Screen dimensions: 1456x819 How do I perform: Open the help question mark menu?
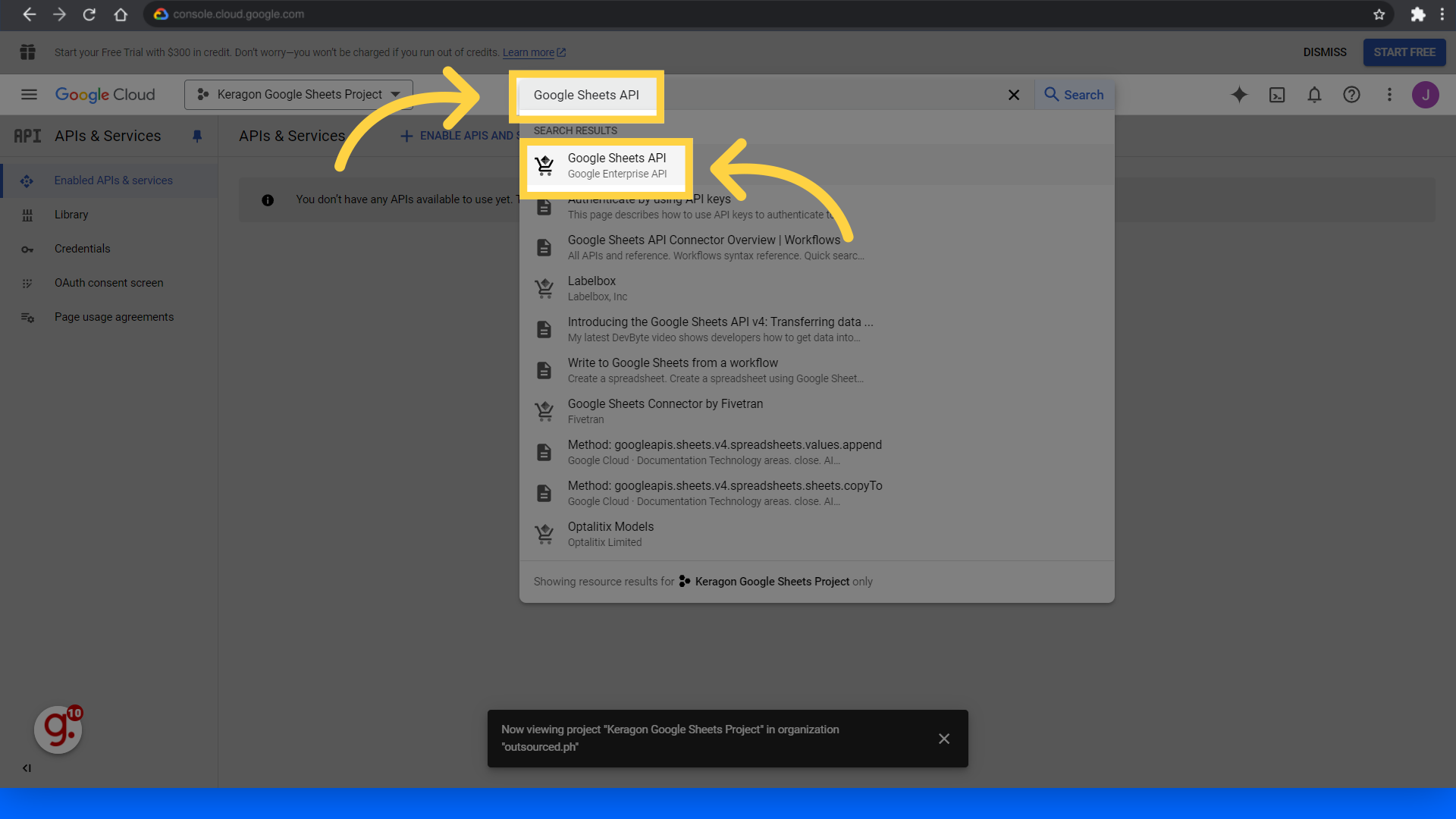tap(1351, 95)
